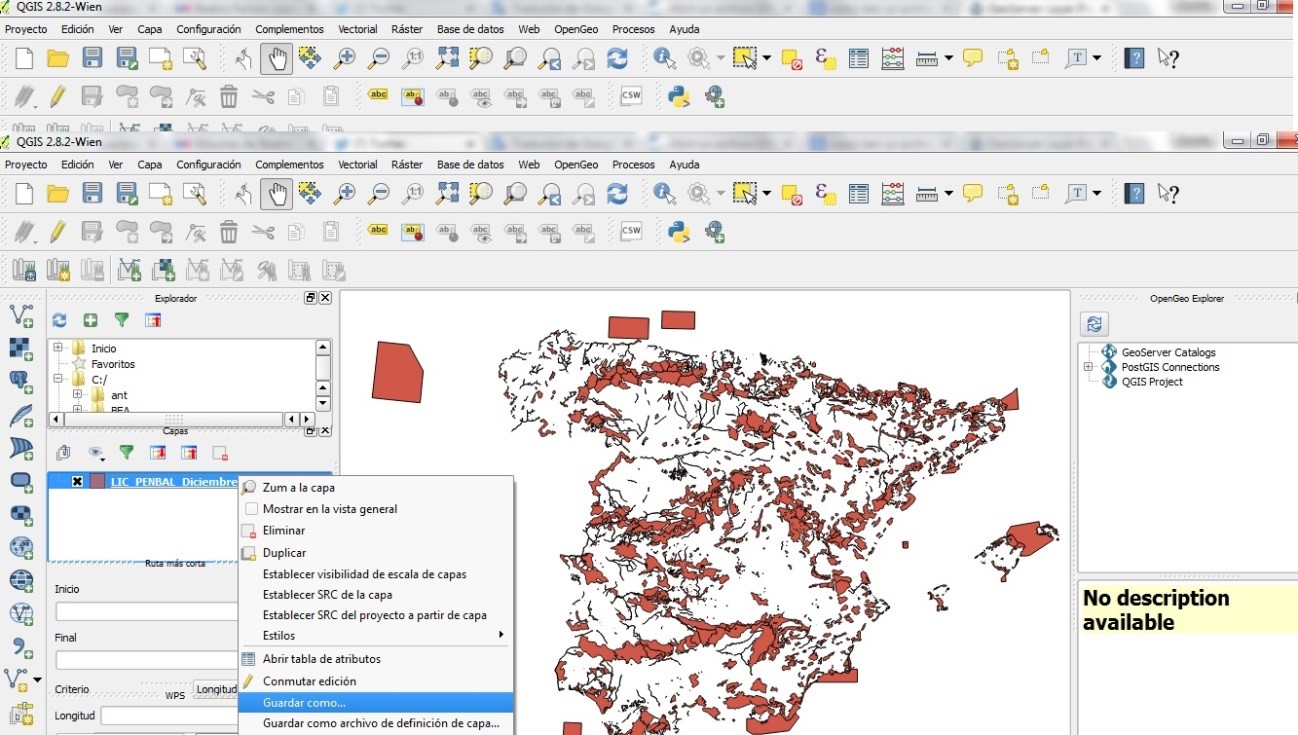Enable the legend filter in layers panel
Image resolution: width=1298 pixels, height=735 pixels.
click(126, 452)
